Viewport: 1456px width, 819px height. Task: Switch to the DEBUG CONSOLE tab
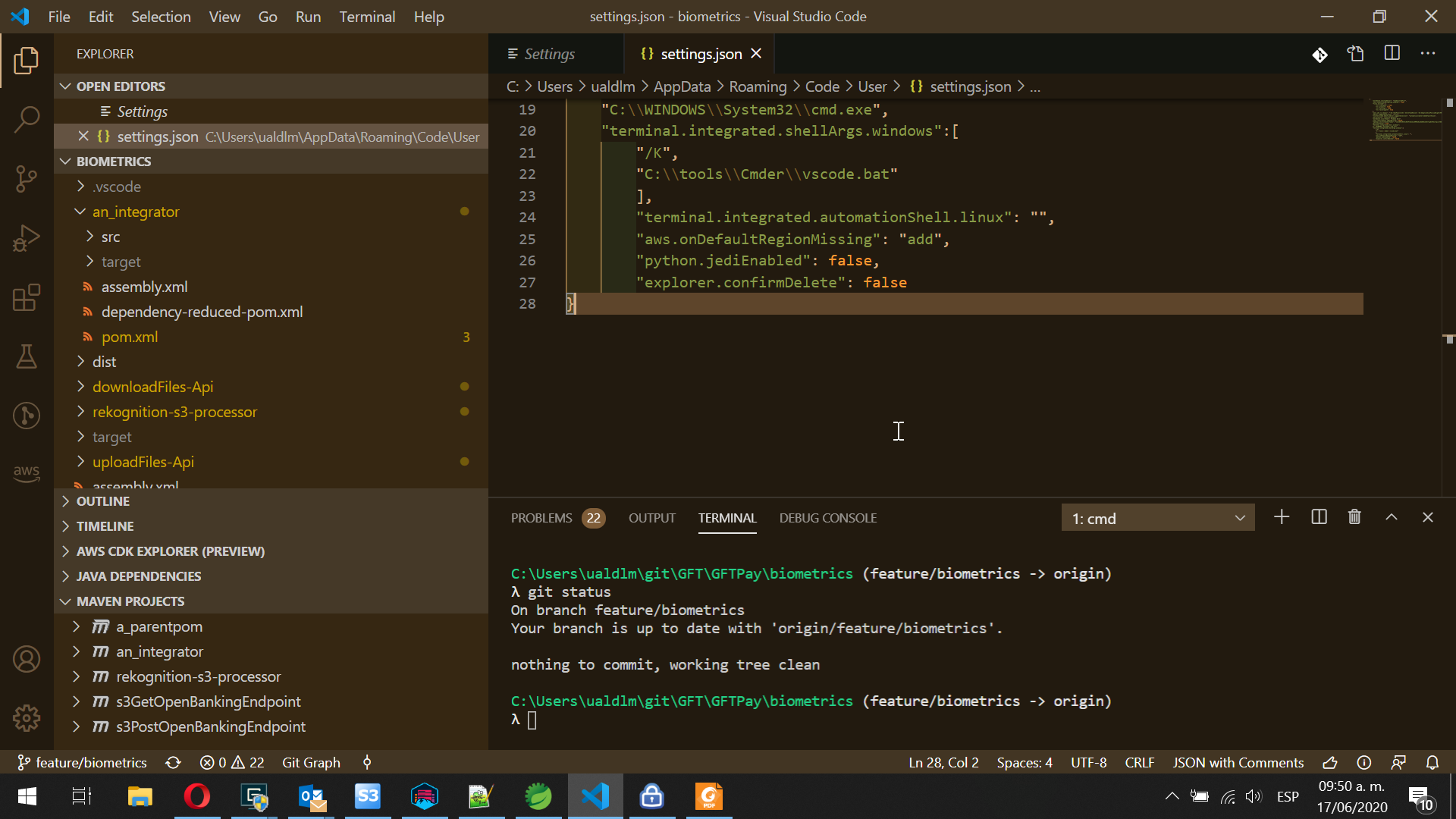pyautogui.click(x=827, y=518)
